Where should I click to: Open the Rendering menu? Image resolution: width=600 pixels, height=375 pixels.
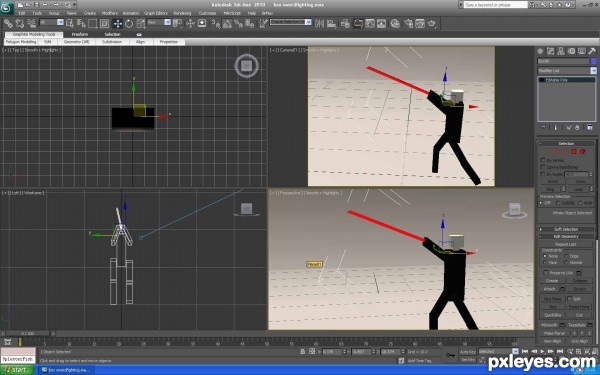[x=182, y=13]
